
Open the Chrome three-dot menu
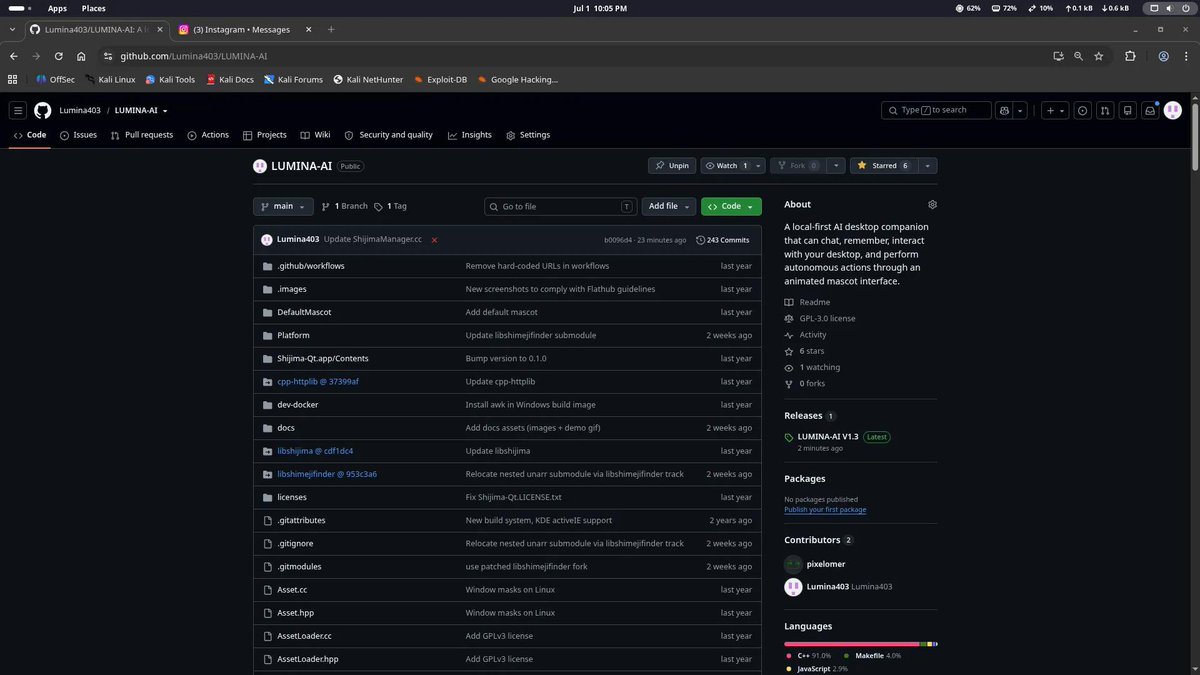(x=1185, y=56)
